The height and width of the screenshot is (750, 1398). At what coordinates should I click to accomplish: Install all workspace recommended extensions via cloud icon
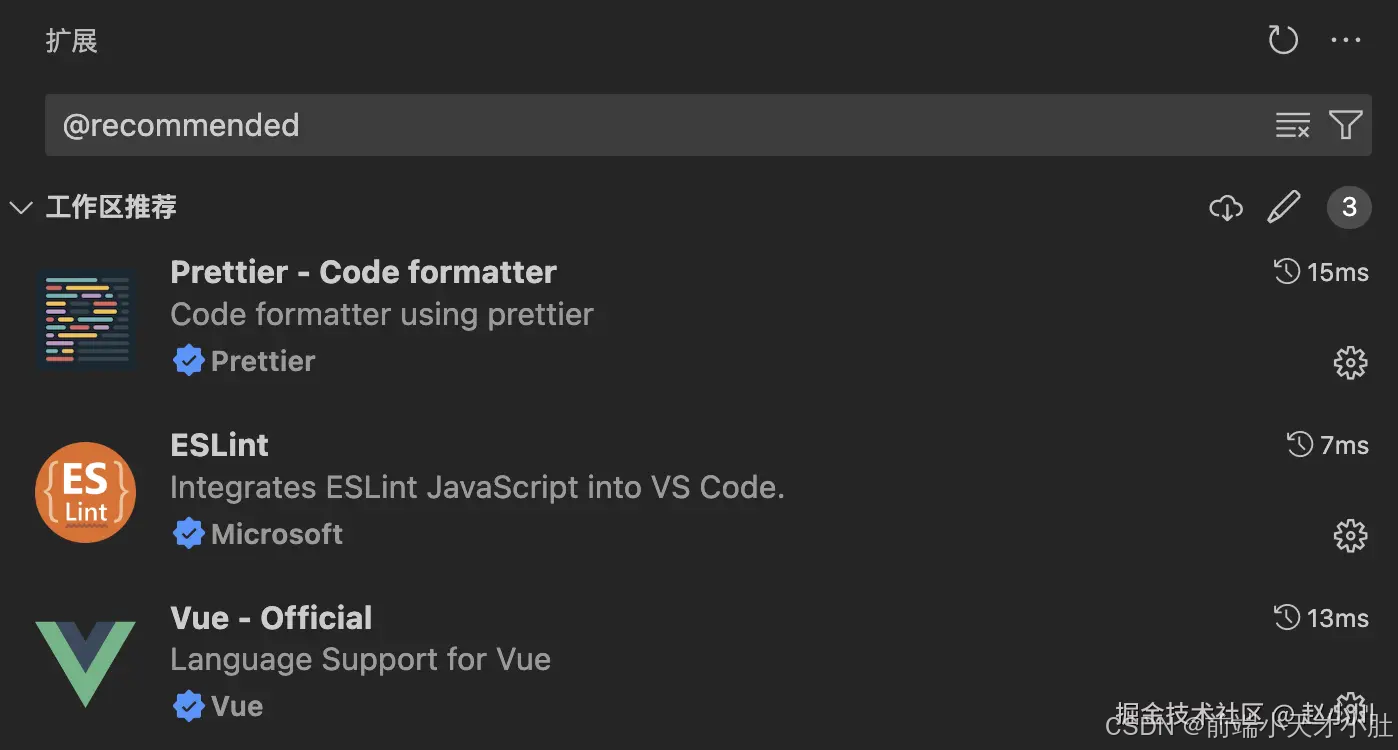[x=1225, y=207]
